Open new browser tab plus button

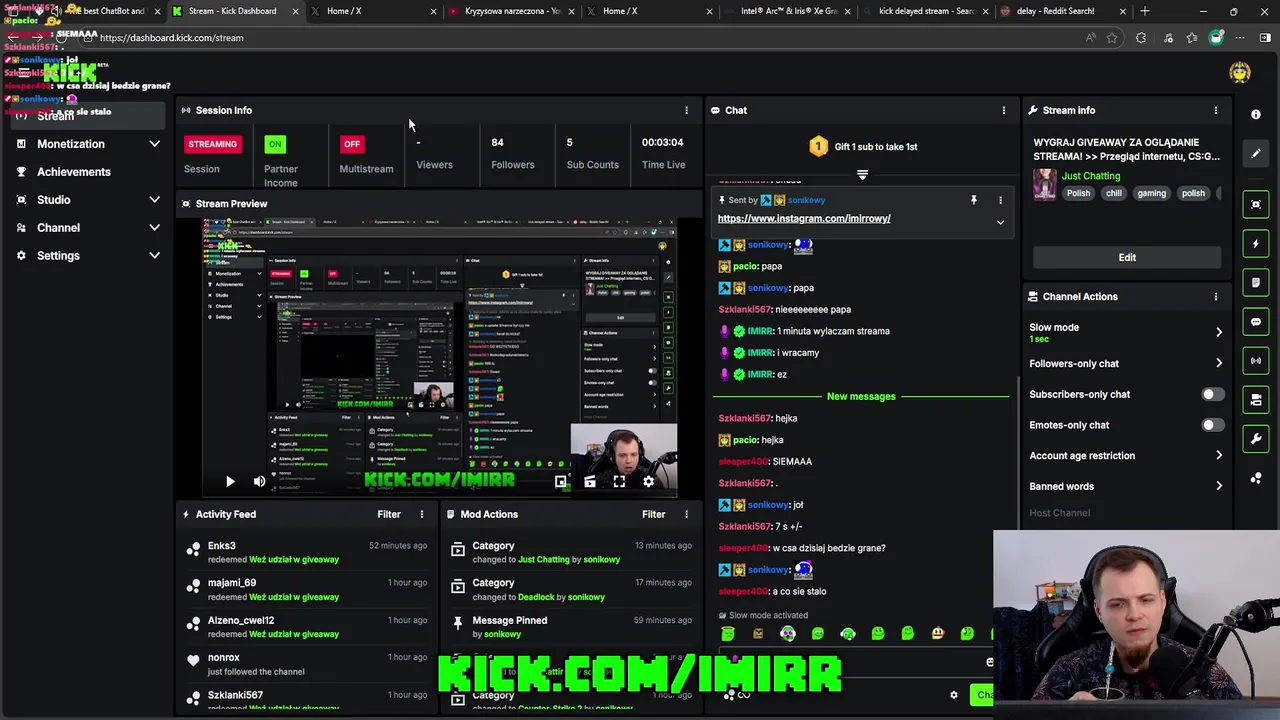coord(1145,11)
